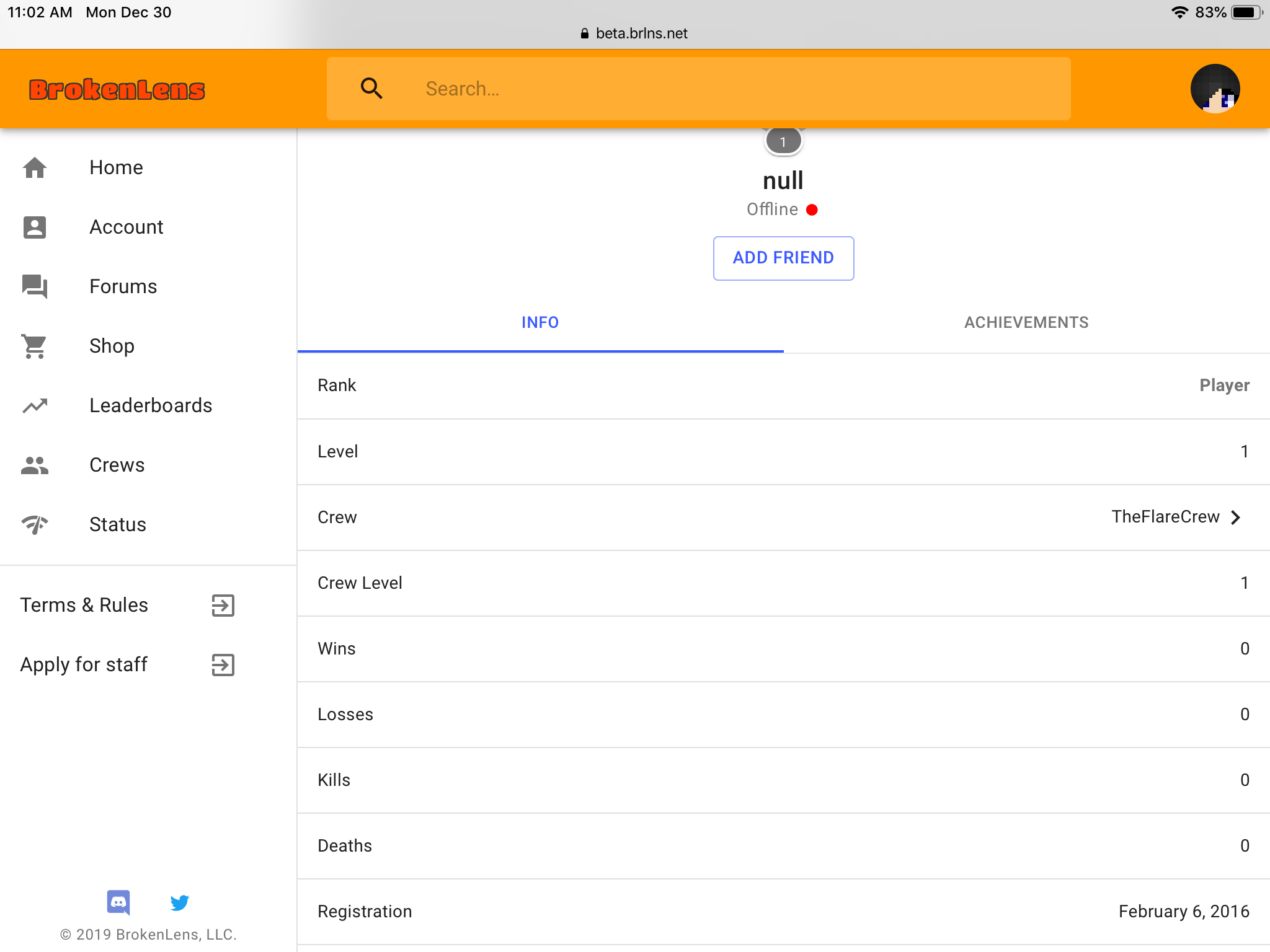This screenshot has height=952, width=1270.
Task: Click the search magnifier icon
Action: [371, 89]
